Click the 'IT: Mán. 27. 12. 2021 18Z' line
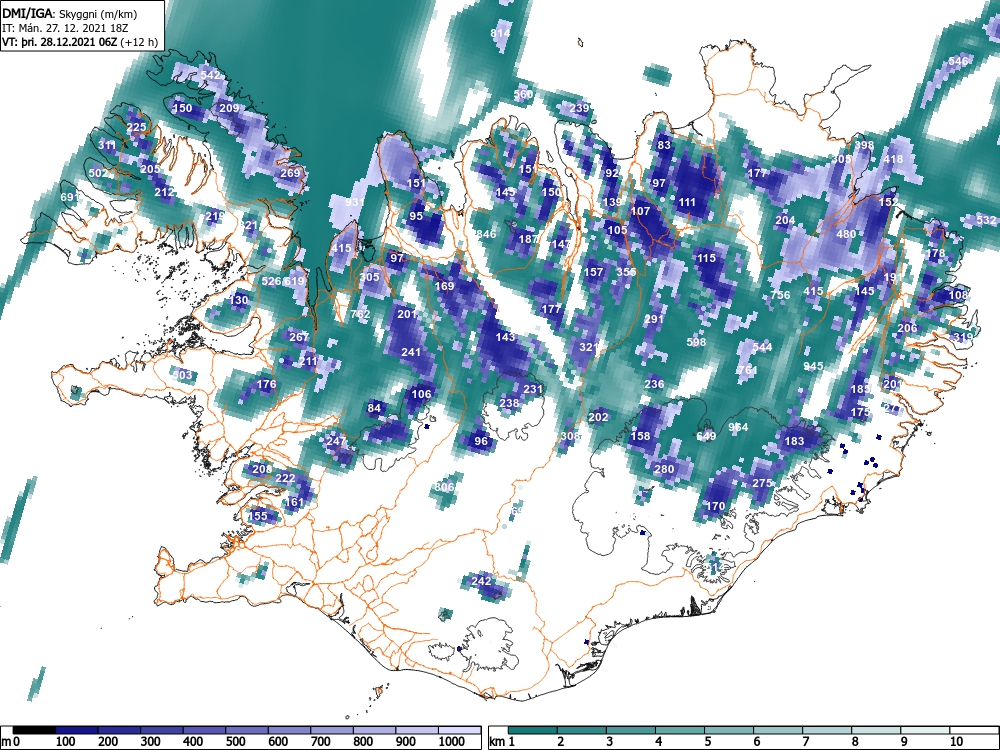The width and height of the screenshot is (1000, 750). [65, 28]
